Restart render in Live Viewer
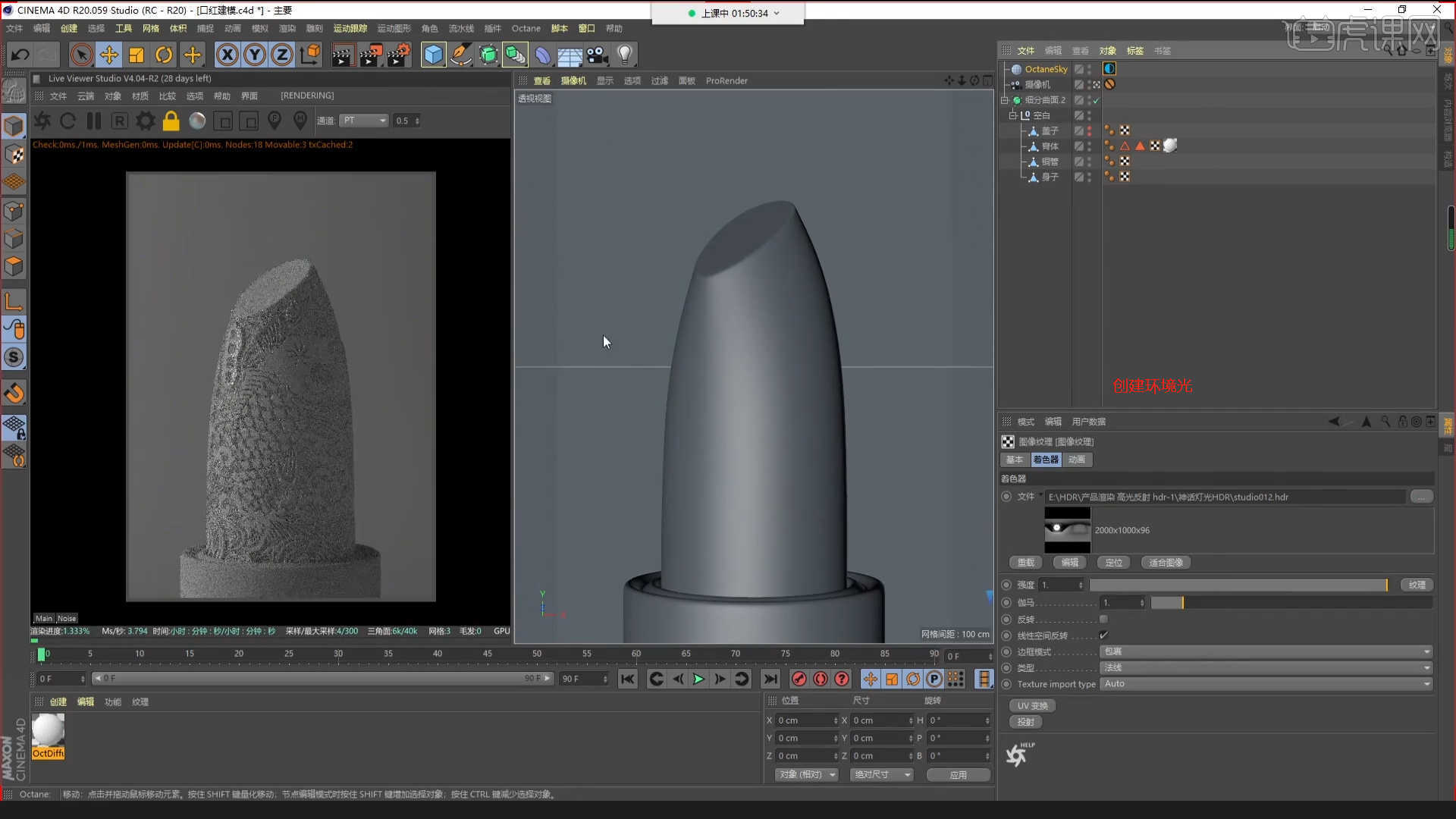Image resolution: width=1456 pixels, height=819 pixels. (67, 121)
